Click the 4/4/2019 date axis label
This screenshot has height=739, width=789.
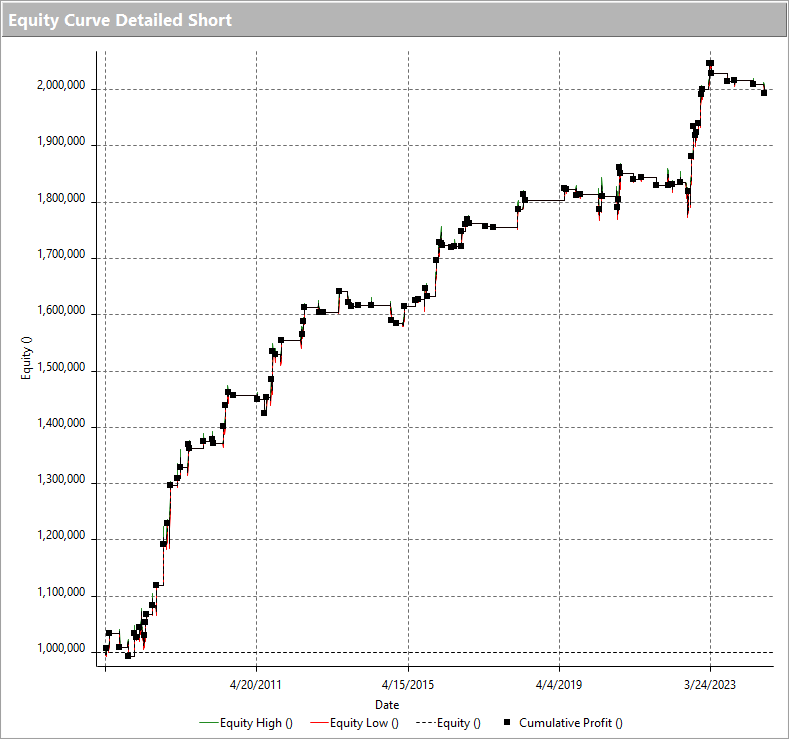click(559, 685)
